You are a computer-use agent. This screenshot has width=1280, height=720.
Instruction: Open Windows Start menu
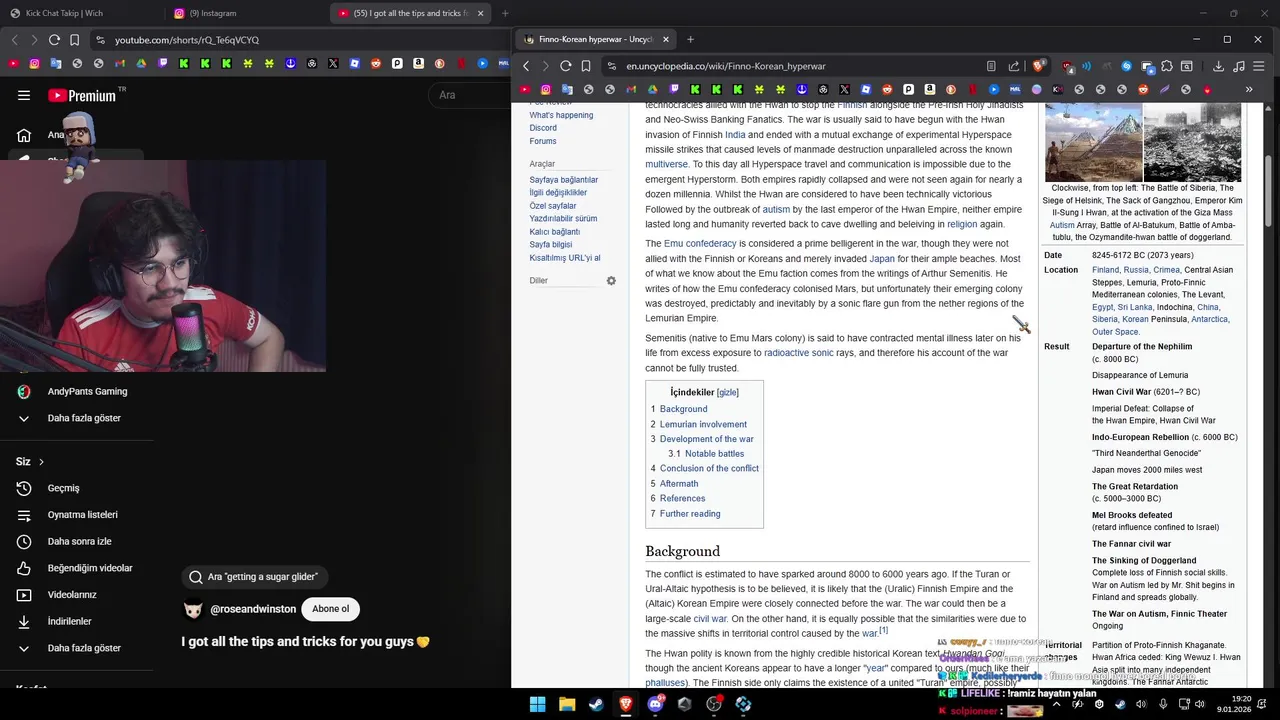point(537,704)
